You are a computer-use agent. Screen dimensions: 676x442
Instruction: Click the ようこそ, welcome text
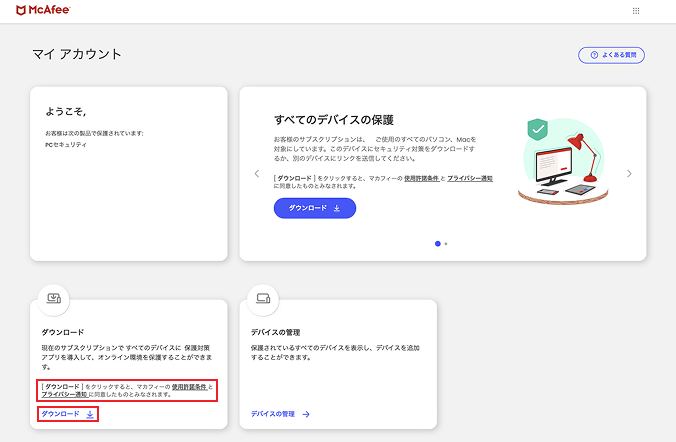pyautogui.click(x=66, y=112)
